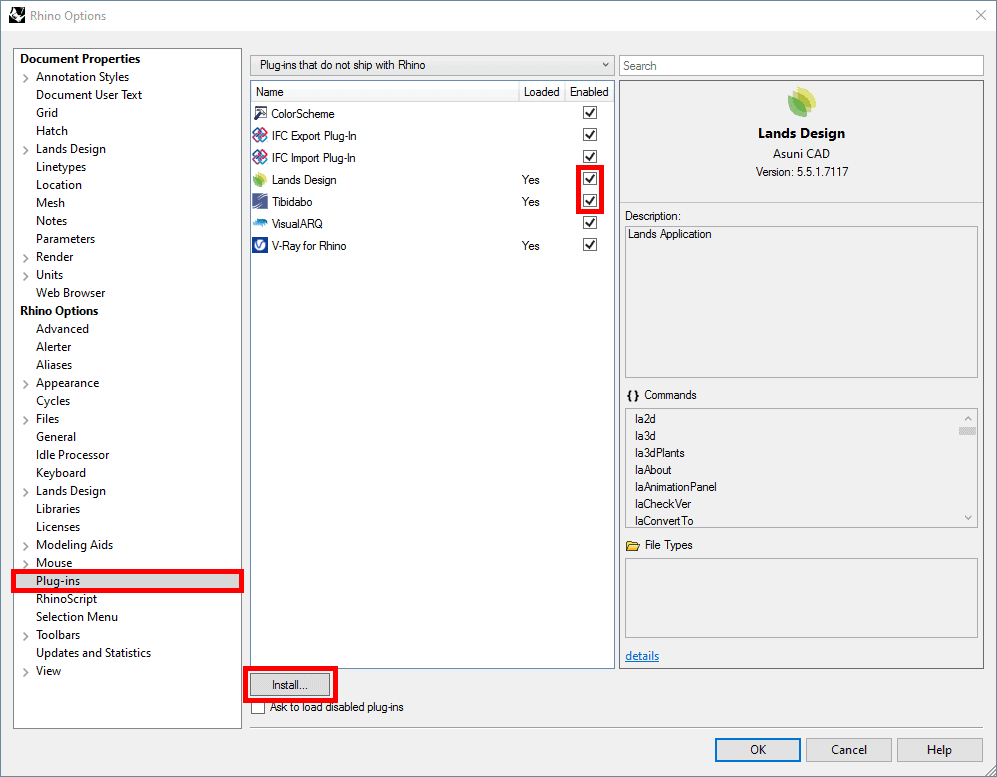Toggle ColorScheme enabled checkbox
This screenshot has height=777, width=997.
point(589,113)
